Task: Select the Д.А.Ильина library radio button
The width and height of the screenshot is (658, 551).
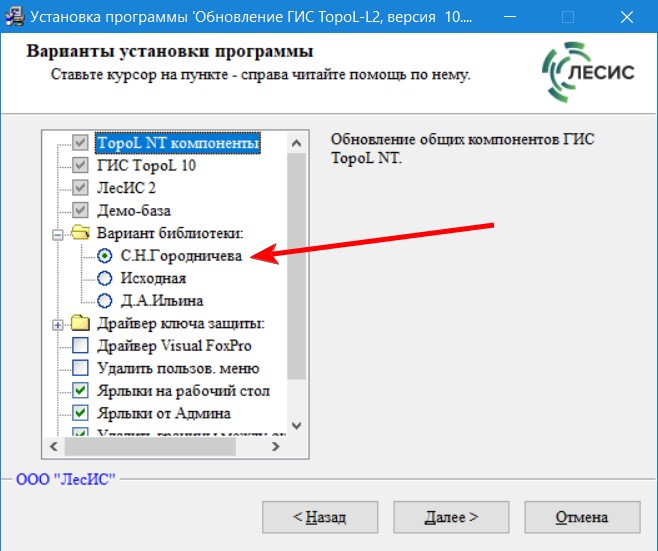Action: tap(104, 300)
